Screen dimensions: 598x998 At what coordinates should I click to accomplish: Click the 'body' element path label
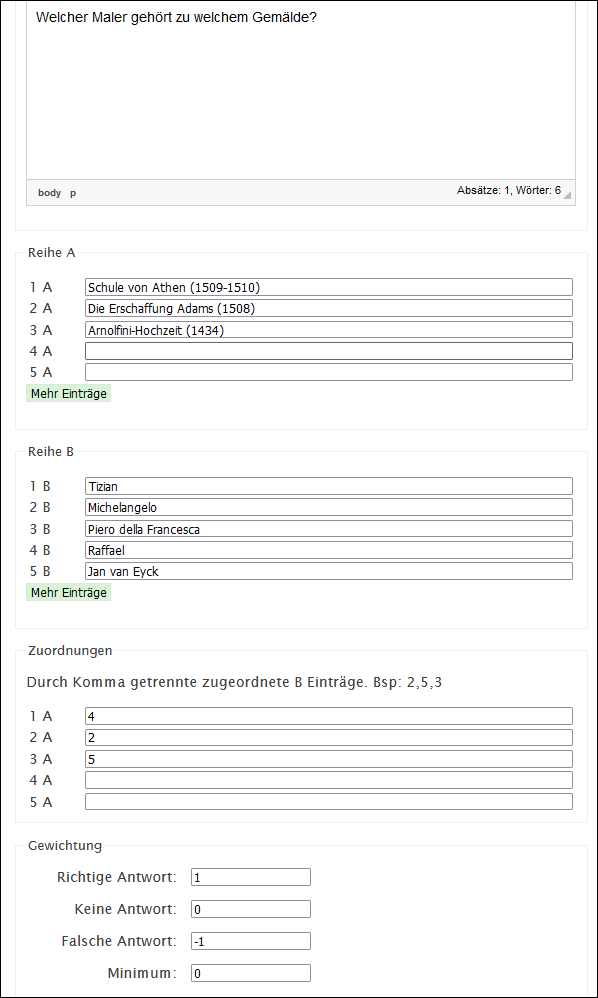click(50, 193)
